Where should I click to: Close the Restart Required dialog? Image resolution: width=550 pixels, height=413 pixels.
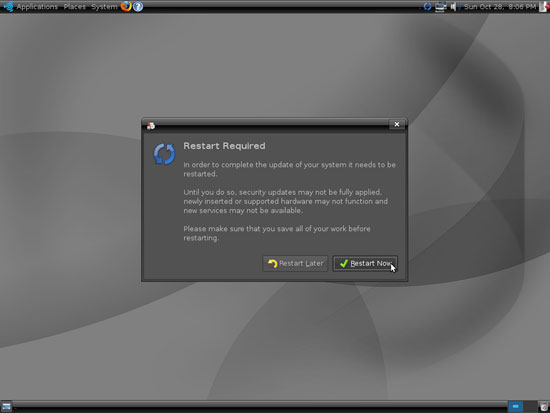click(x=397, y=124)
